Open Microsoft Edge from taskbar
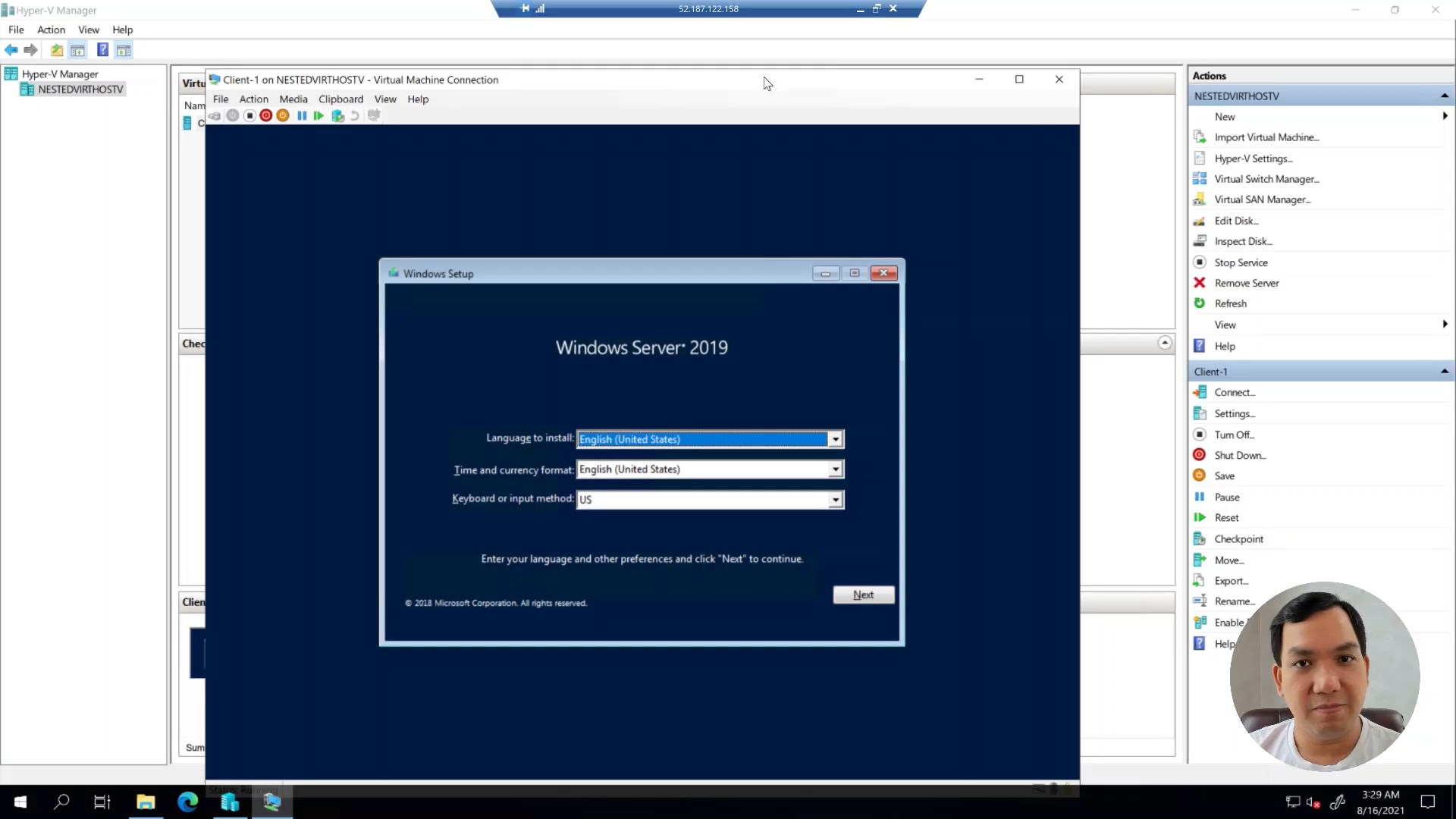The width and height of the screenshot is (1456, 819). point(187,802)
